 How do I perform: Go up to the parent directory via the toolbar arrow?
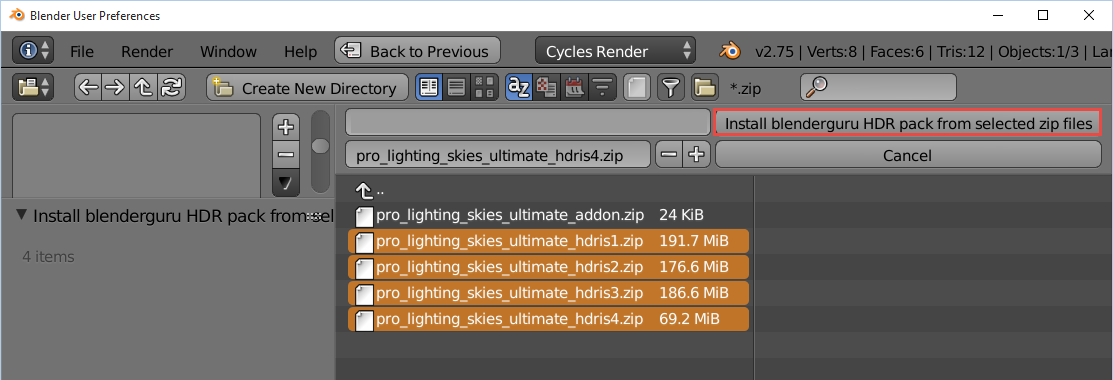pyautogui.click(x=143, y=88)
